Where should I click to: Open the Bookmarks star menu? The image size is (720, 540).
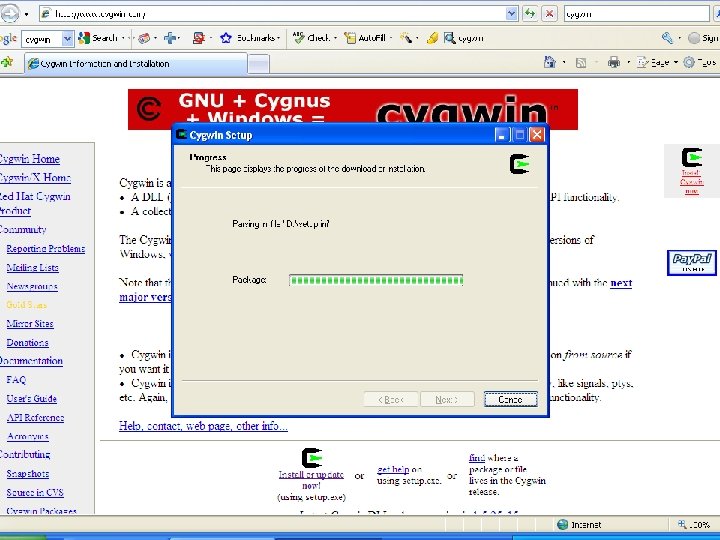tap(249, 38)
